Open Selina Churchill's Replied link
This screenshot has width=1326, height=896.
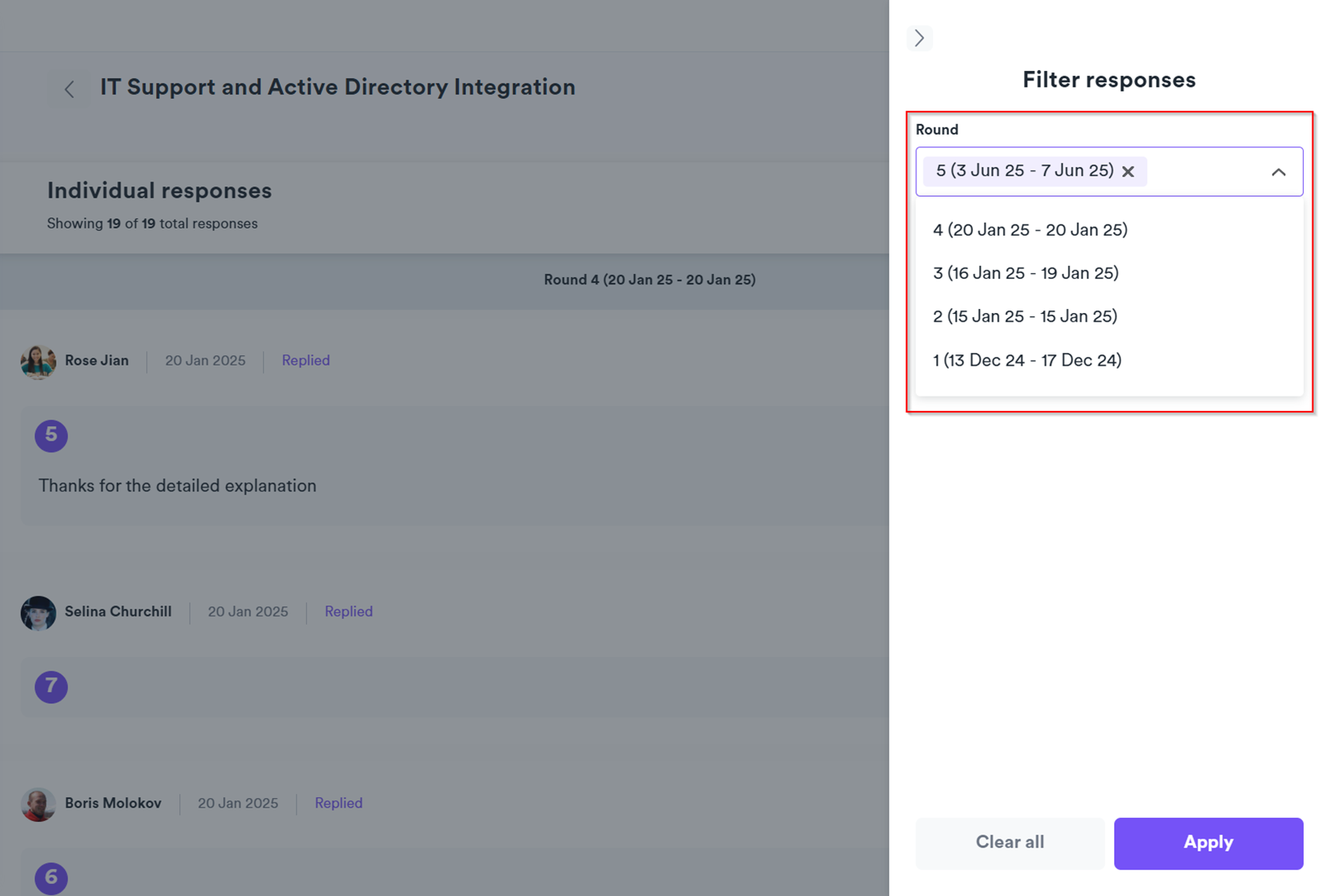(x=348, y=612)
